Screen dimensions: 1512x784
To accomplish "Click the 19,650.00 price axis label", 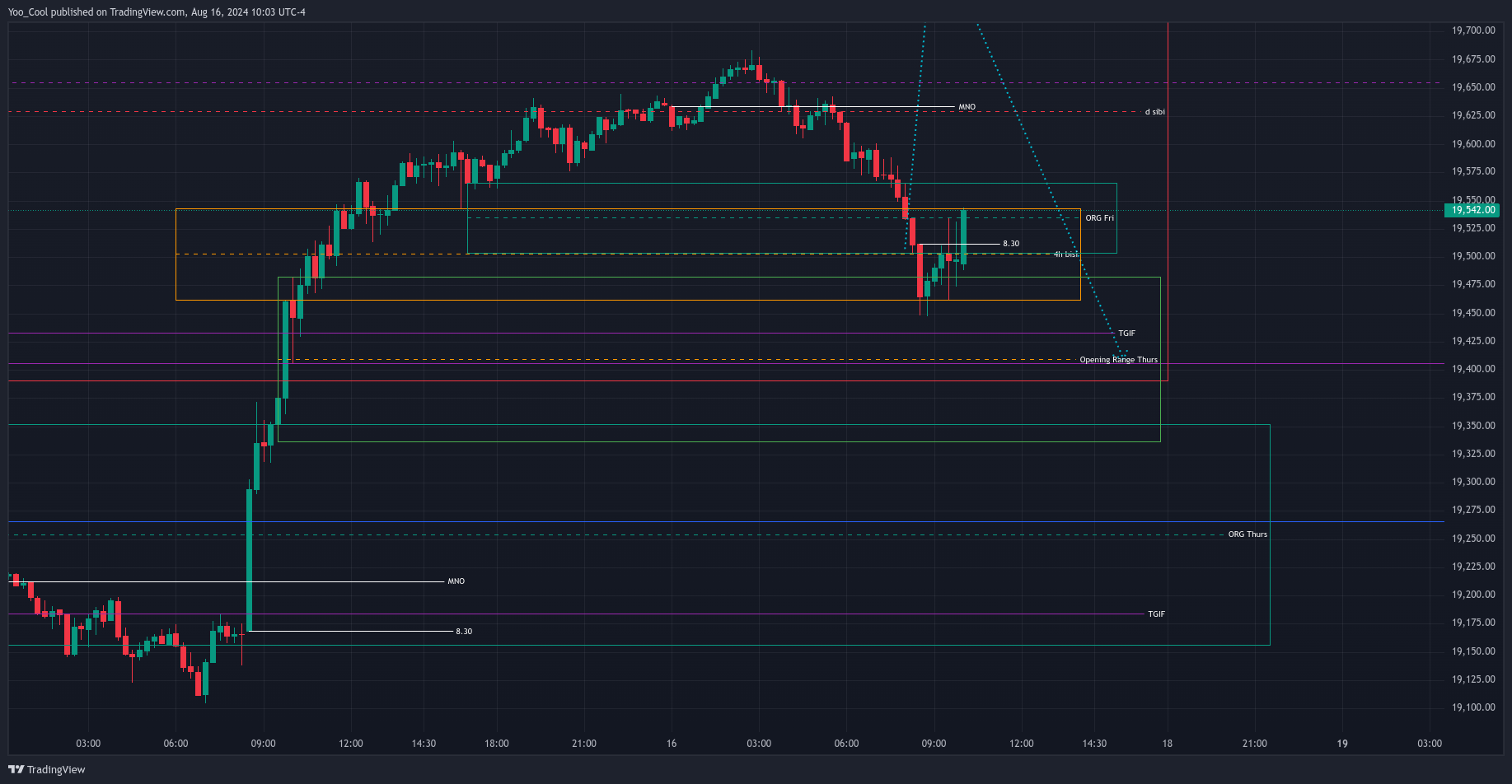I will click(x=1473, y=87).
